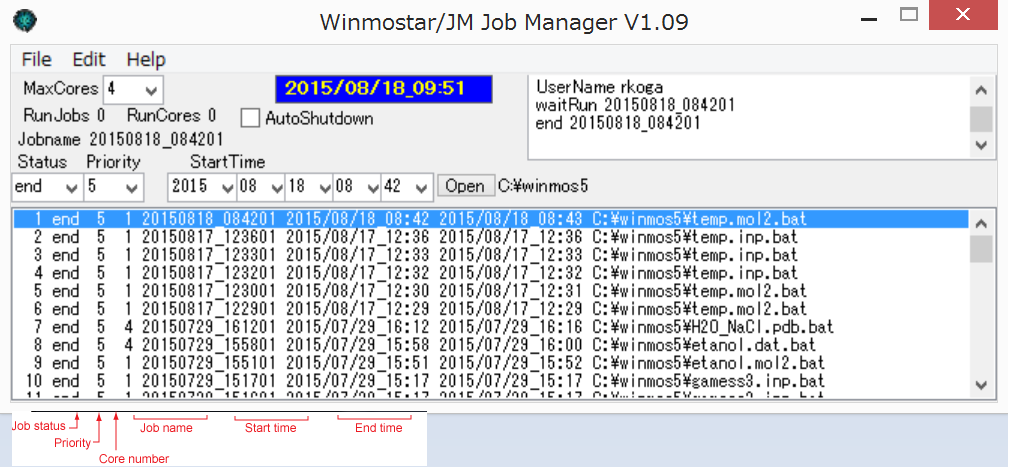Select job 9 etanol.mol2.bat row

pos(491,363)
